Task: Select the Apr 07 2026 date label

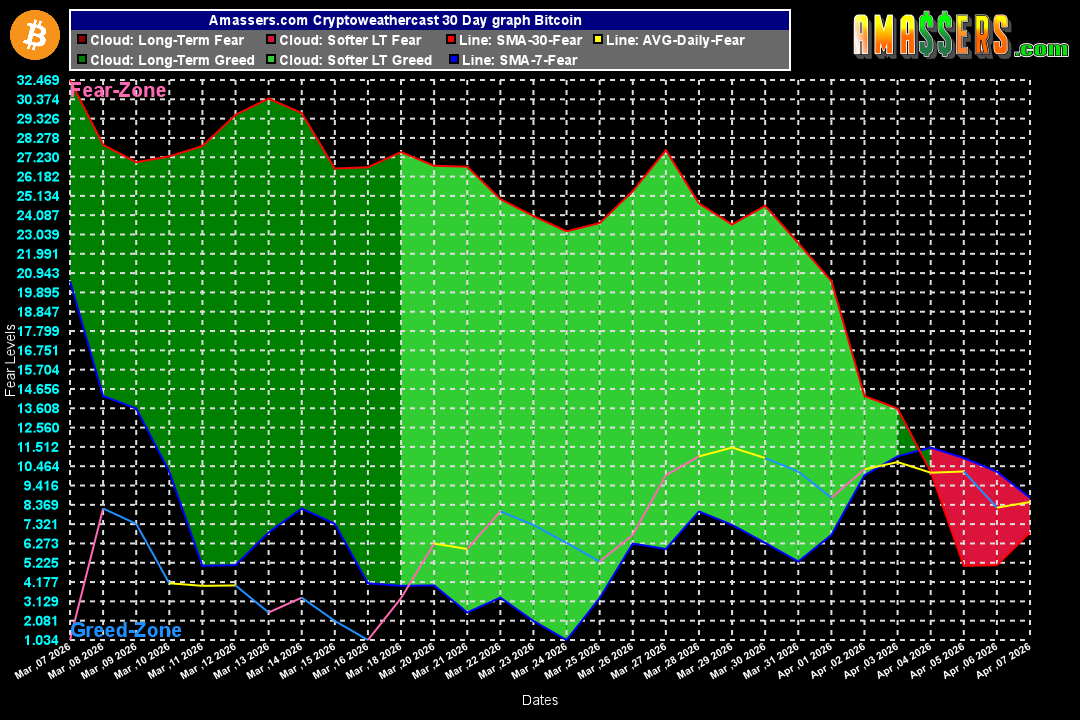Action: coord(1003,663)
